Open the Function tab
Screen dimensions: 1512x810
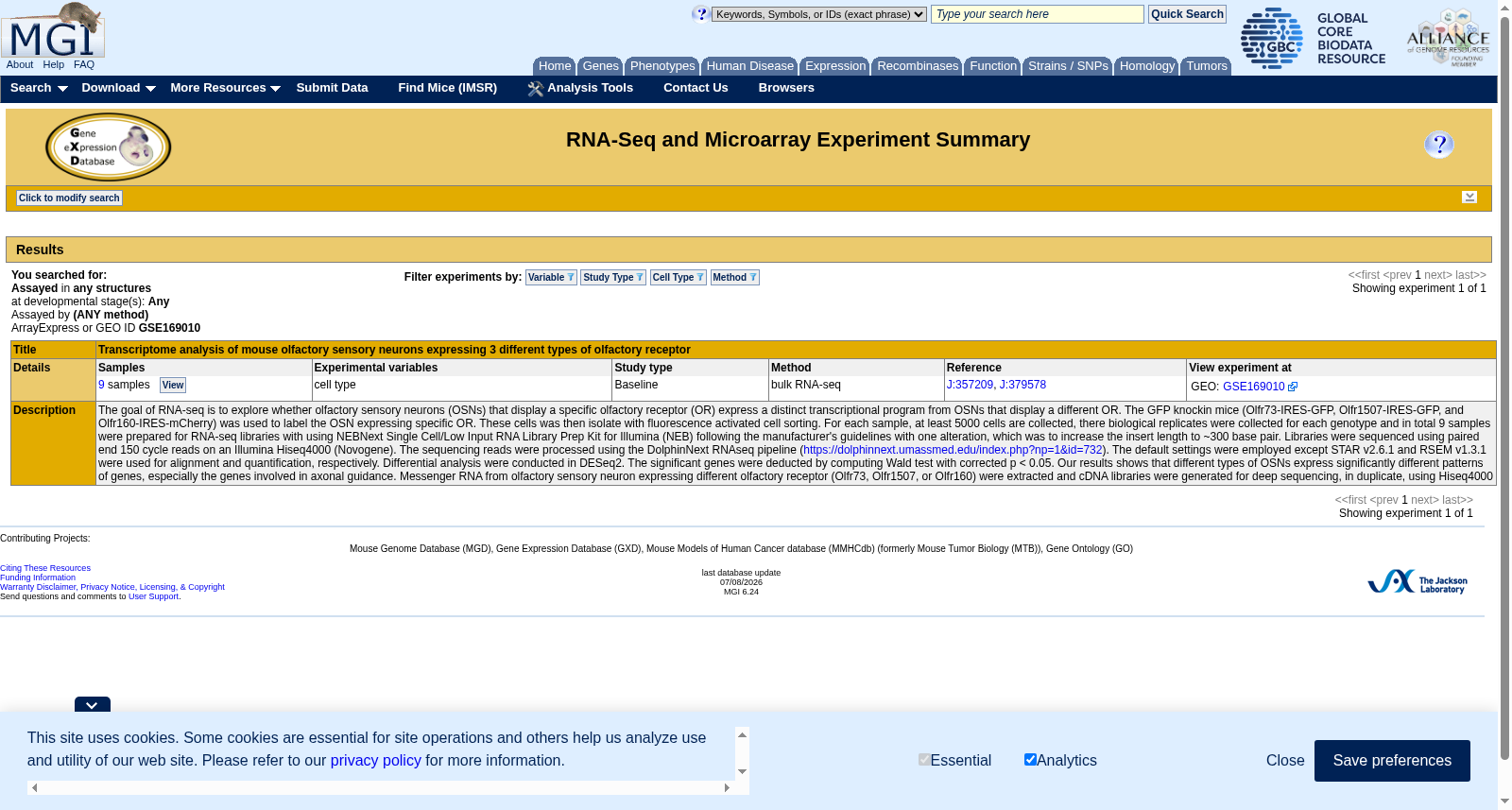993,66
